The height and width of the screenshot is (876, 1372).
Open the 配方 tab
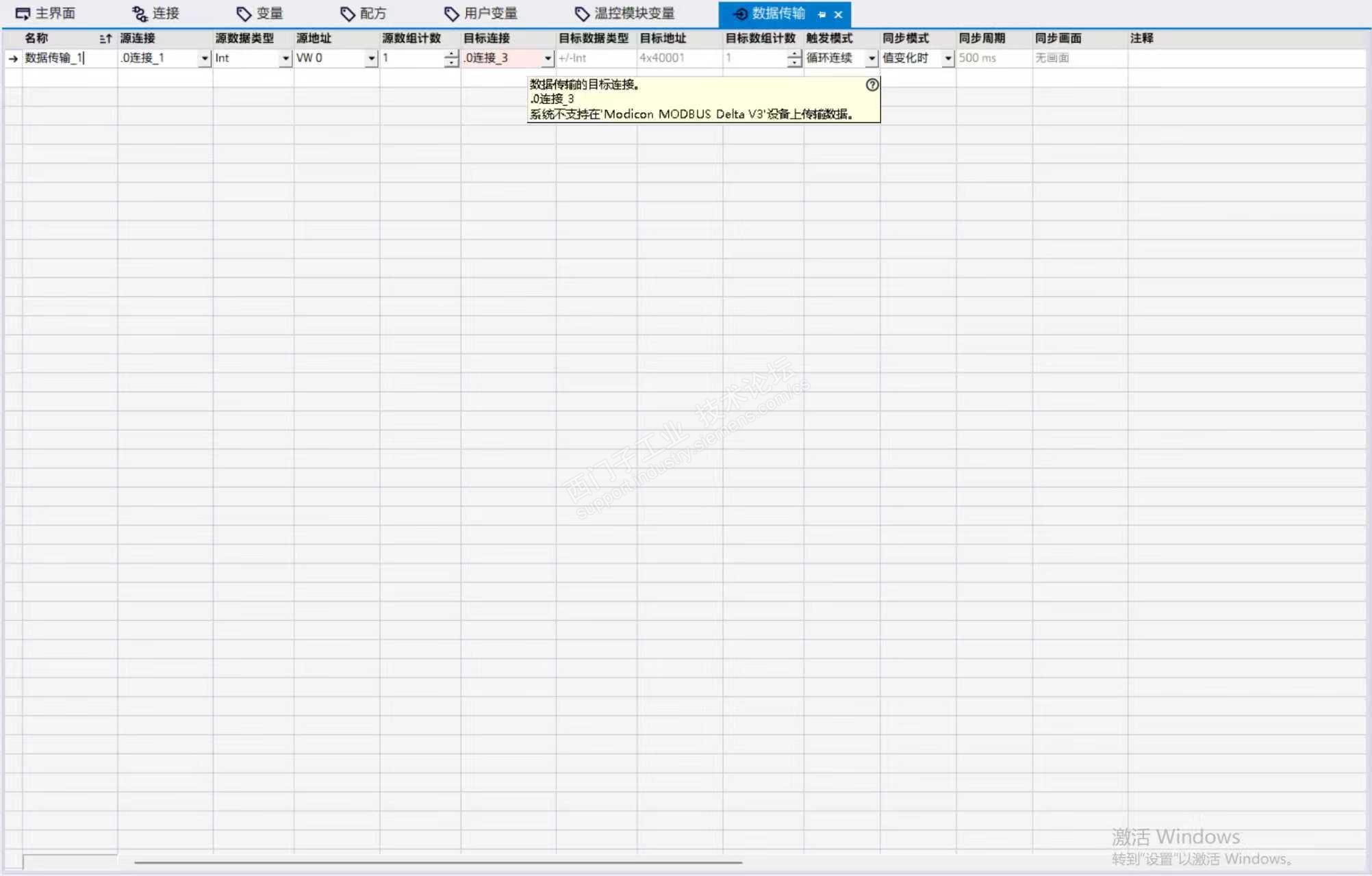[364, 14]
